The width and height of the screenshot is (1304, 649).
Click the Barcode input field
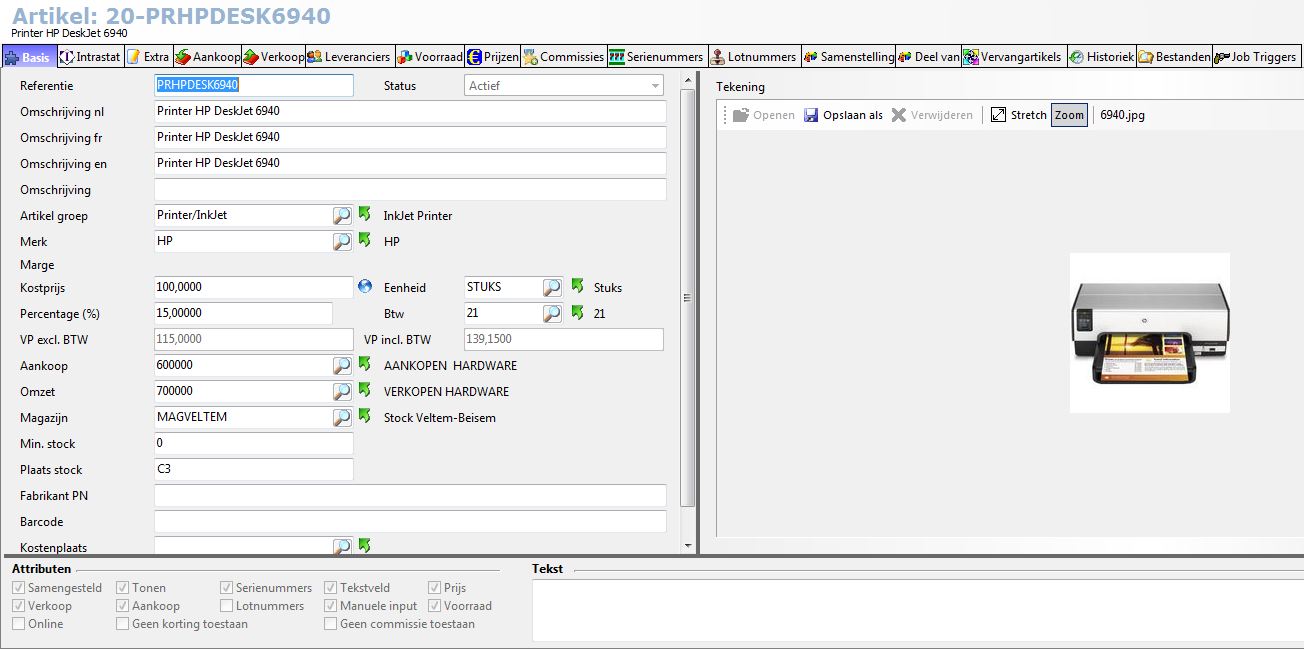pos(410,522)
